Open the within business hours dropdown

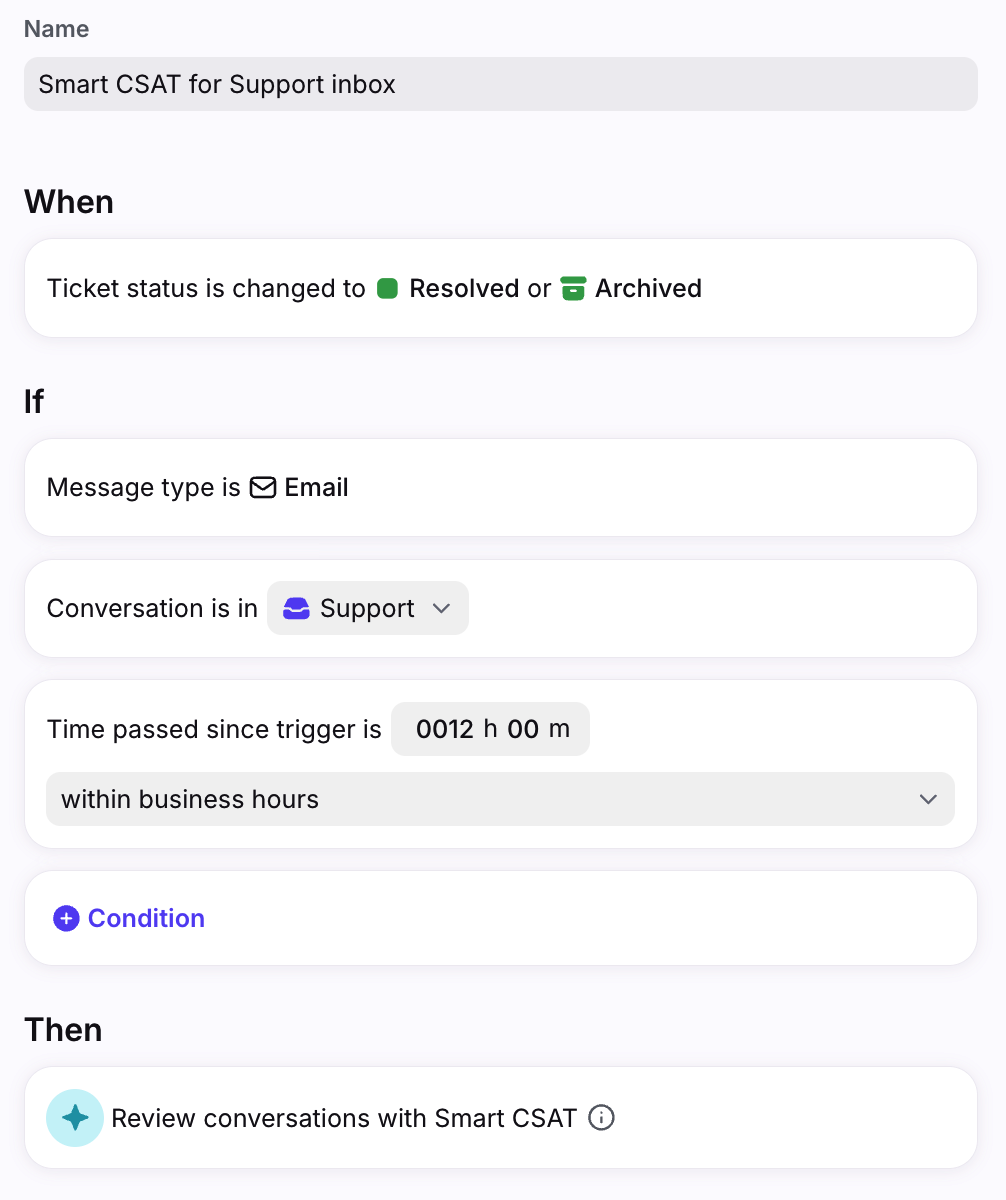click(500, 799)
